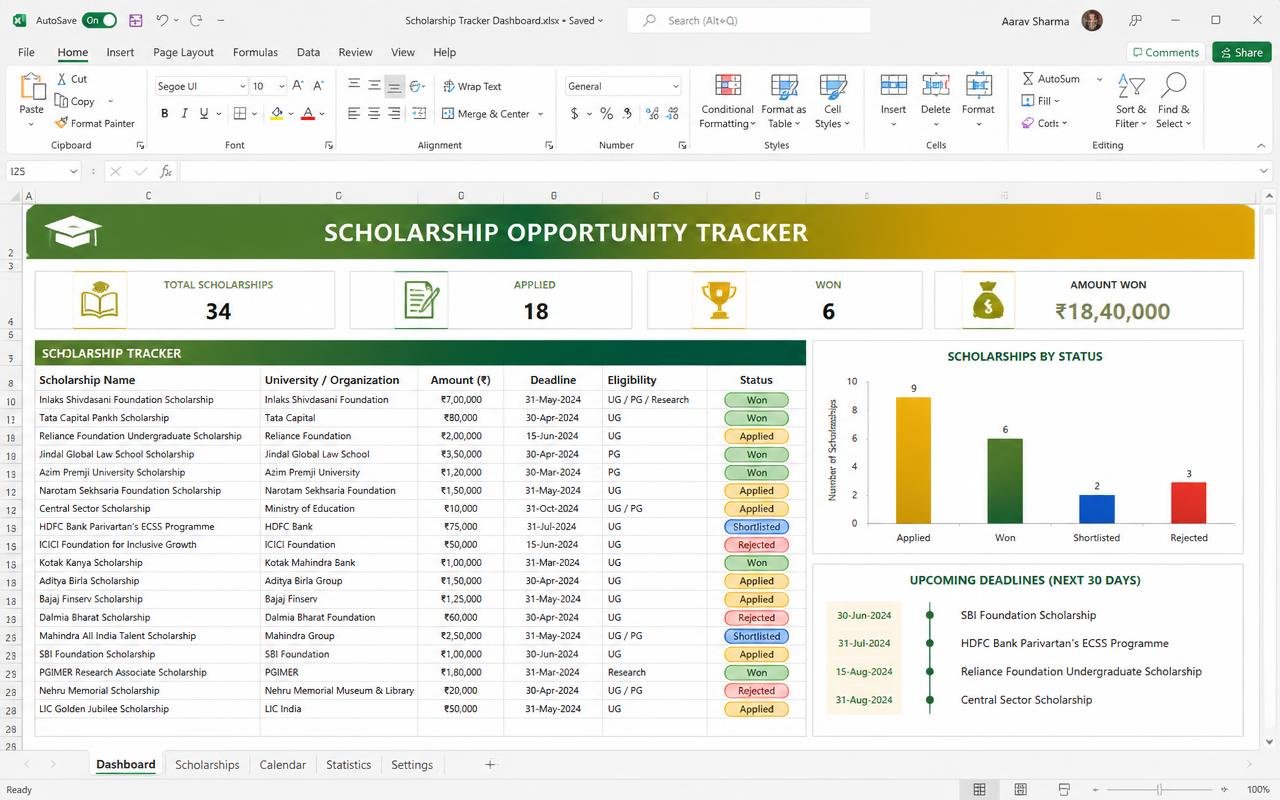
Task: Click the AutoSum sigma icon
Action: (x=1028, y=79)
